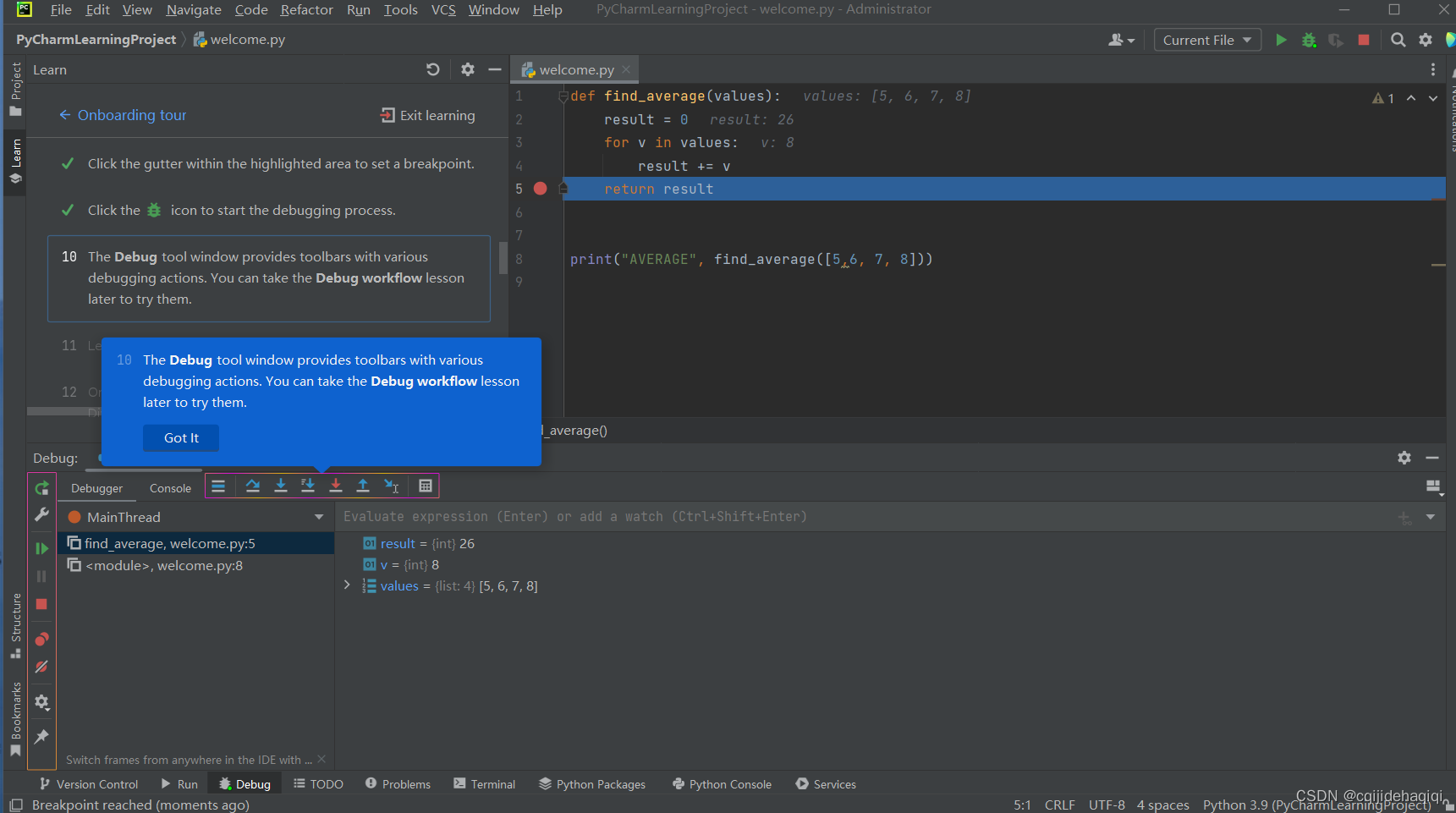Image resolution: width=1456 pixels, height=813 pixels.
Task: Expand the MainThread dropdown
Action: 319,517
